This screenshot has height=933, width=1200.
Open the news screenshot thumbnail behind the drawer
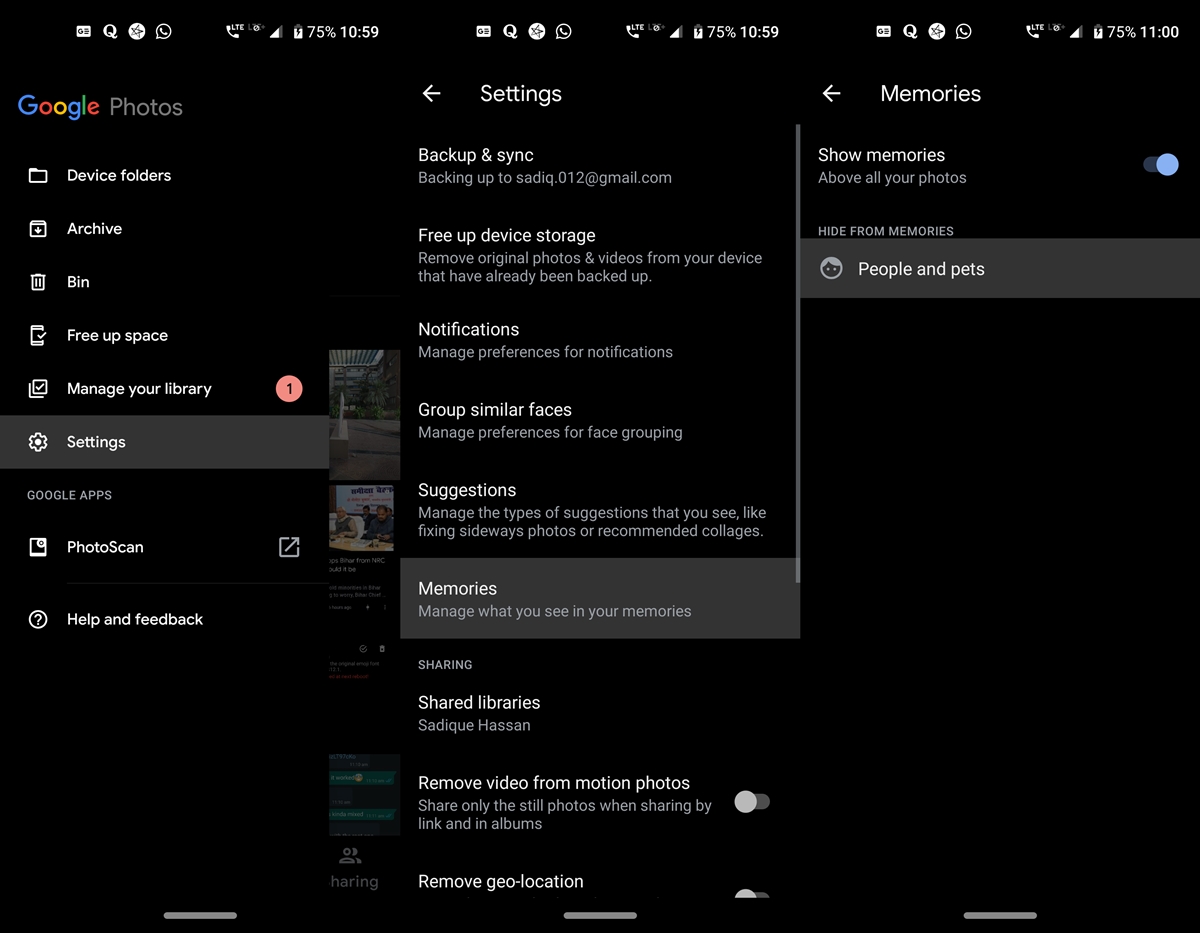point(364,518)
